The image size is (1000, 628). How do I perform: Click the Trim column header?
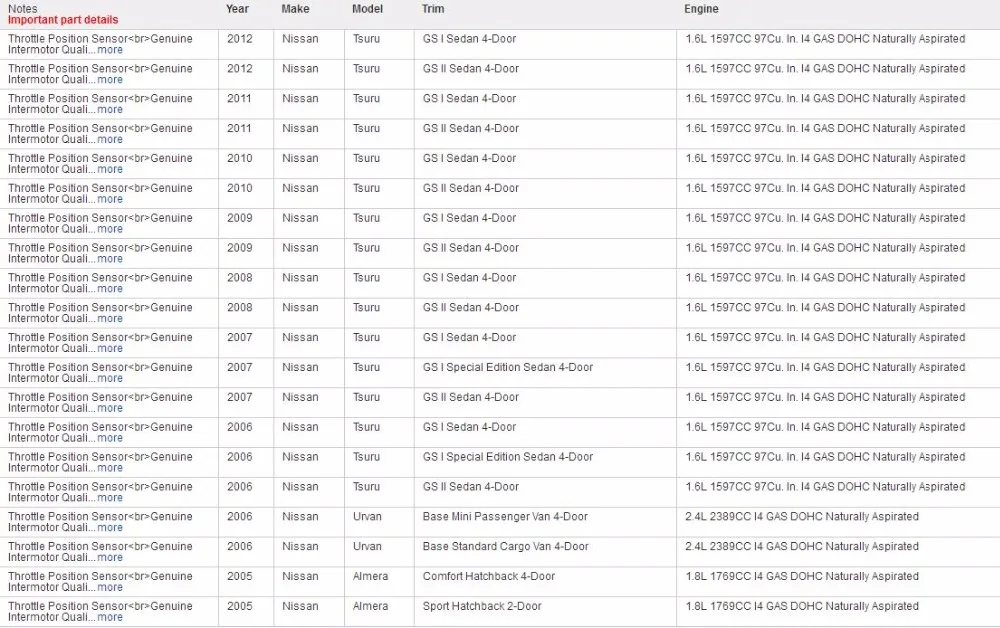[x=433, y=9]
